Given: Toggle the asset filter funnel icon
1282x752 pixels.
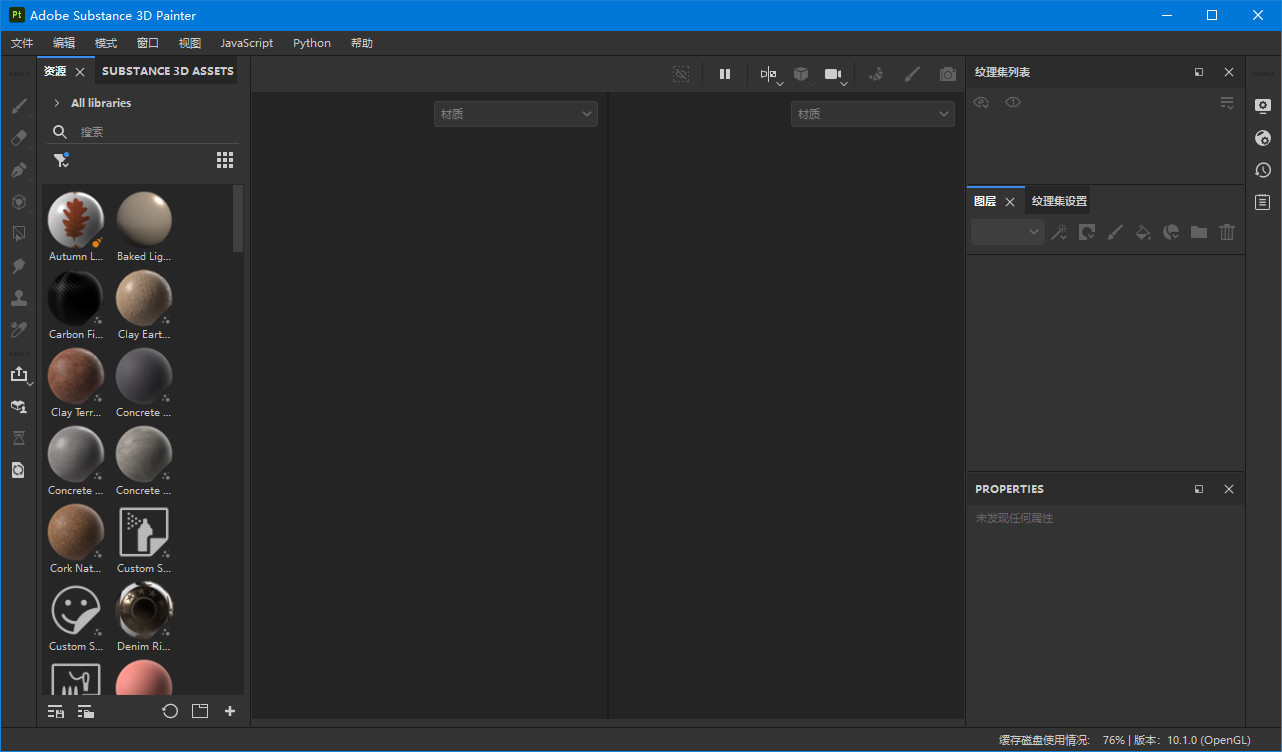Looking at the screenshot, I should [61, 160].
